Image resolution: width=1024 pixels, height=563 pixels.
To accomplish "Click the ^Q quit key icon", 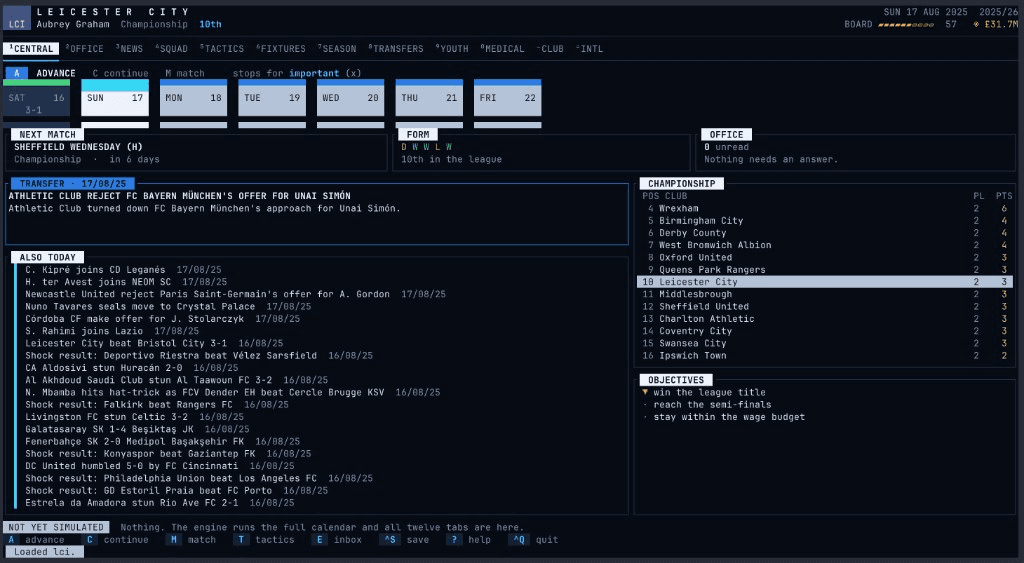I will click(x=519, y=539).
